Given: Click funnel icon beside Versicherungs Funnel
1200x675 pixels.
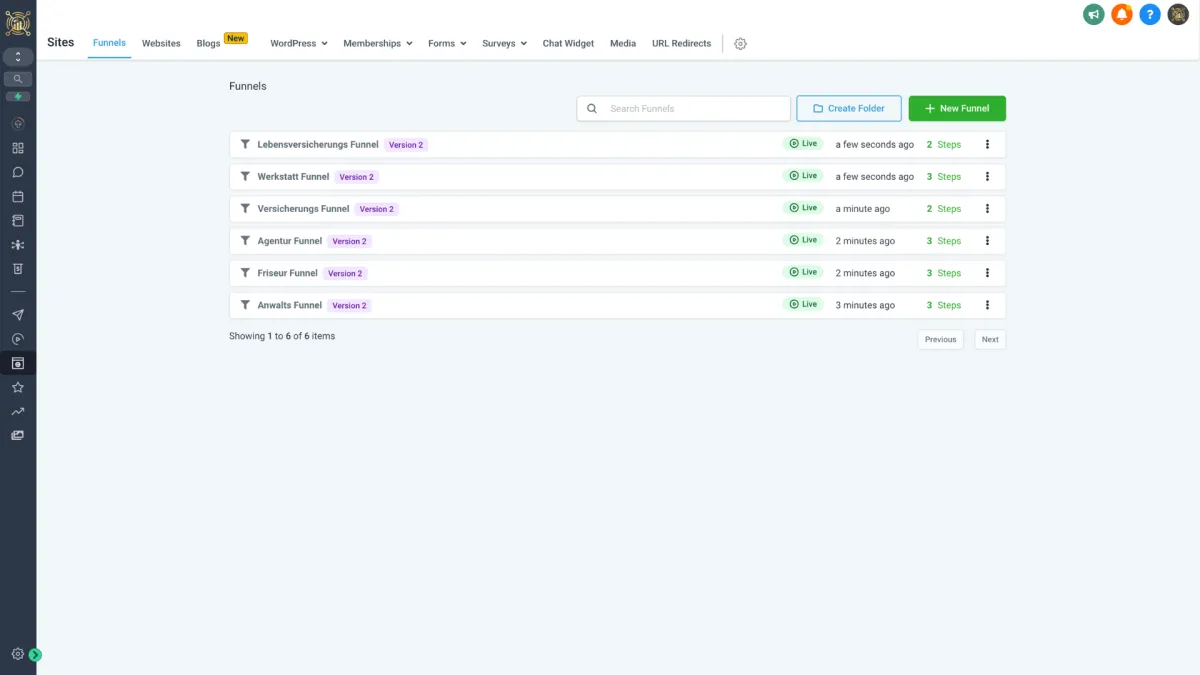Looking at the screenshot, I should (245, 208).
